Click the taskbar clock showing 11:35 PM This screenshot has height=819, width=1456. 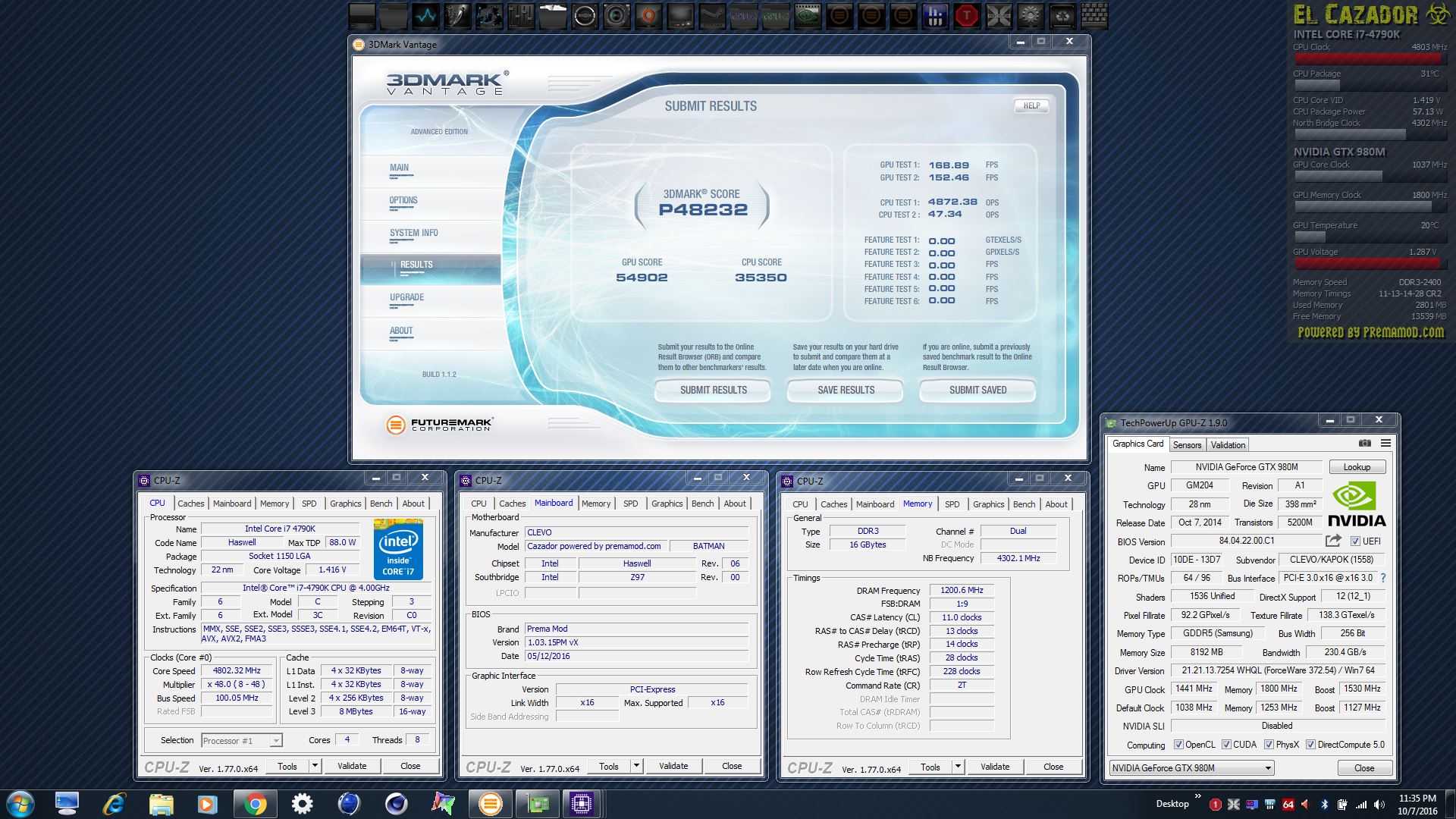1417,805
